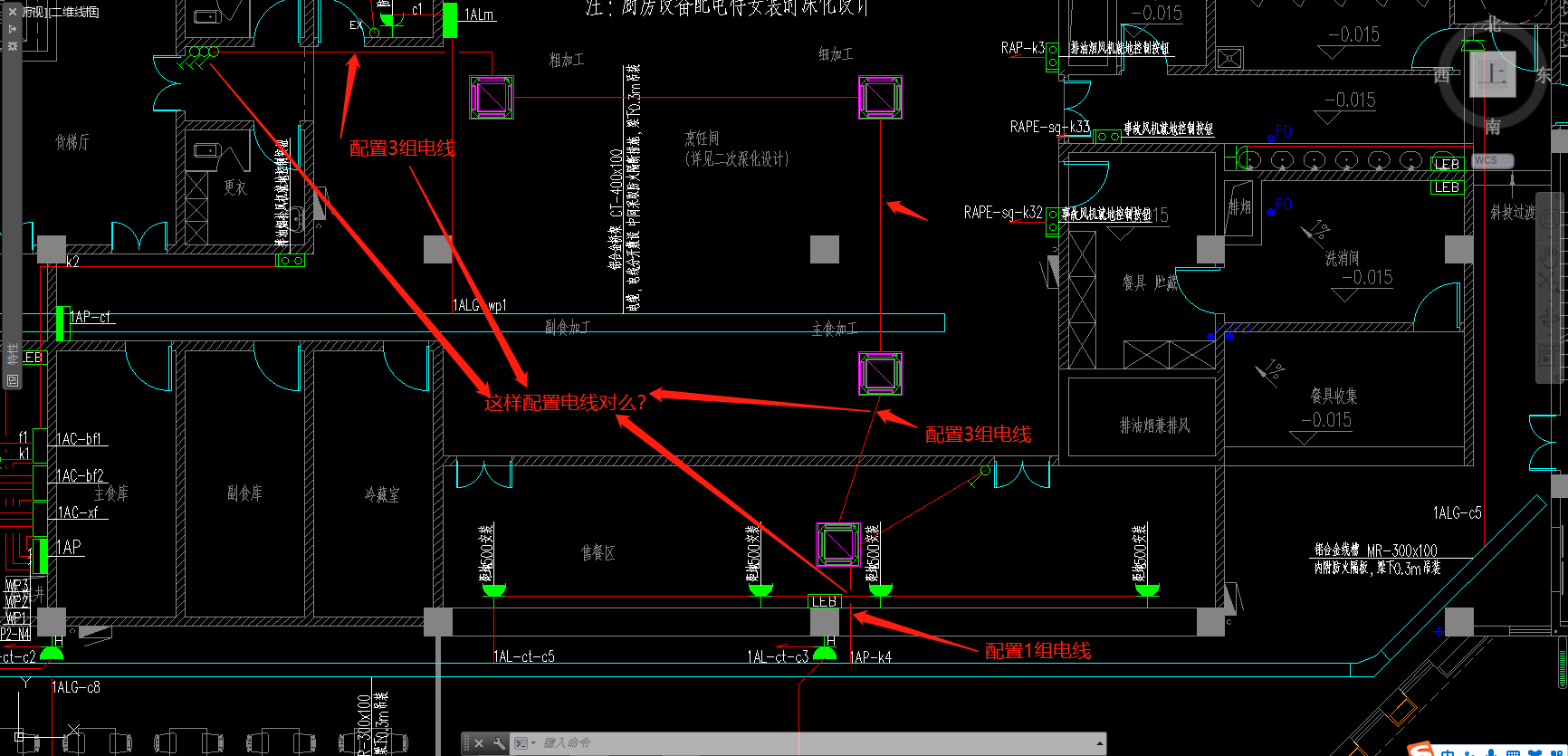Select Zoom Extents in navigation bar
Screen dimensions: 1568x756
[x=1549, y=282]
